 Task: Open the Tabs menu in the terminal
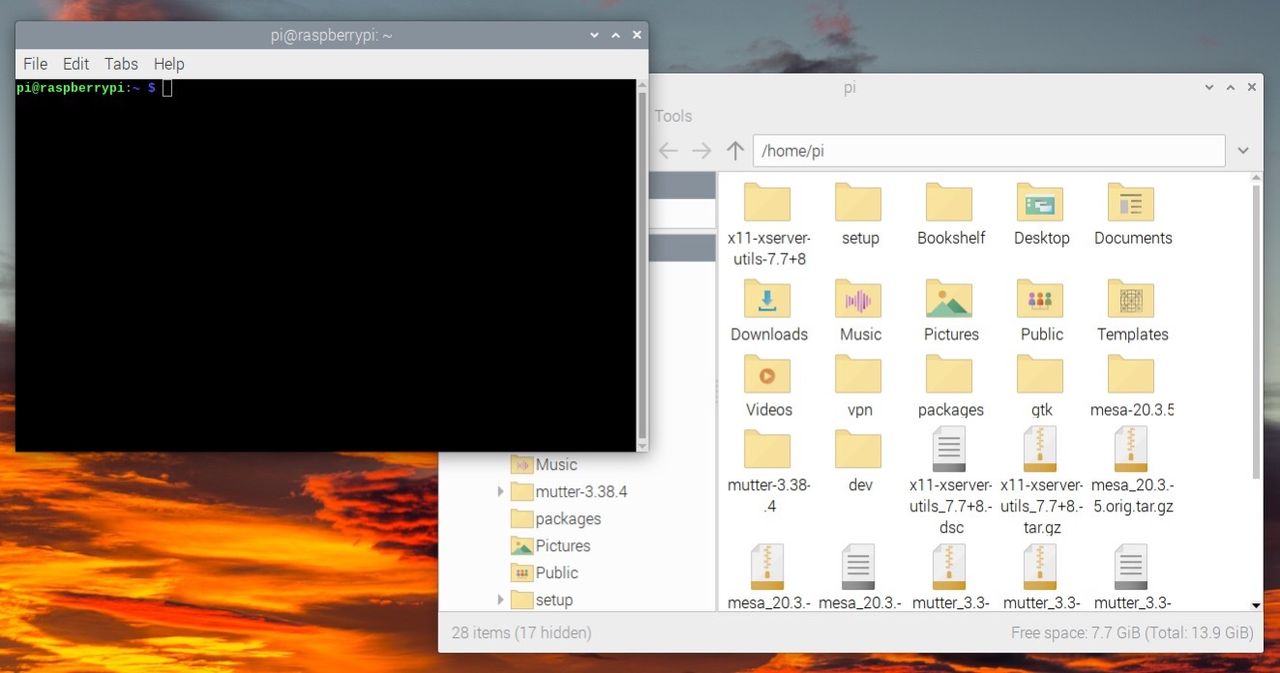pyautogui.click(x=120, y=63)
